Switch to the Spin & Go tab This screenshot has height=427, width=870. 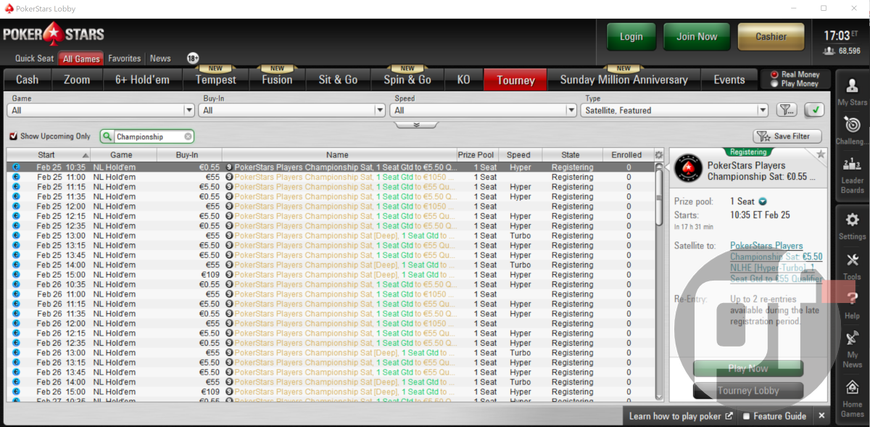(x=407, y=80)
